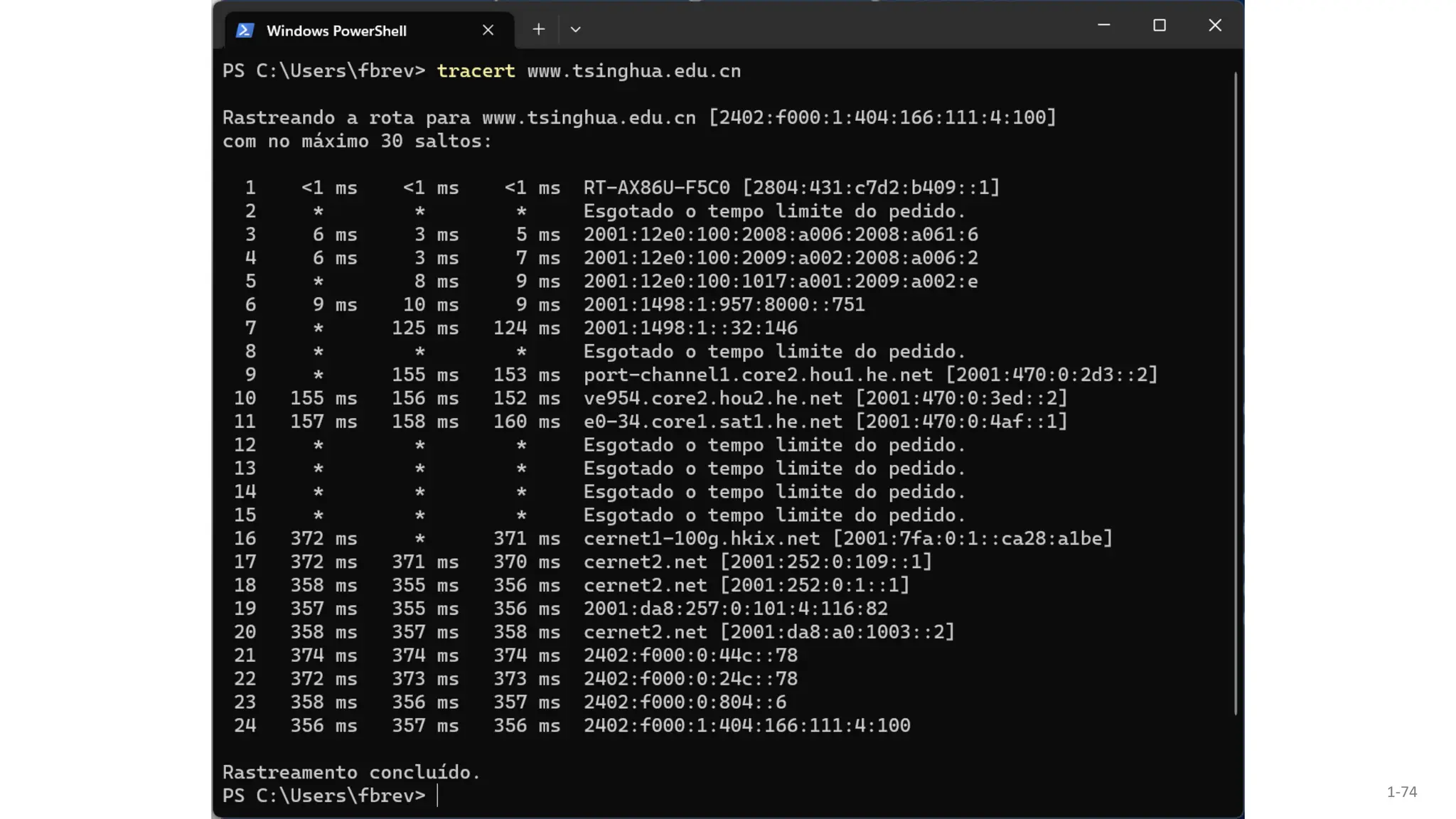Screen dimensions: 1456x819
Task: Click the 'Rastreamento concluído.' message
Action: (x=351, y=772)
